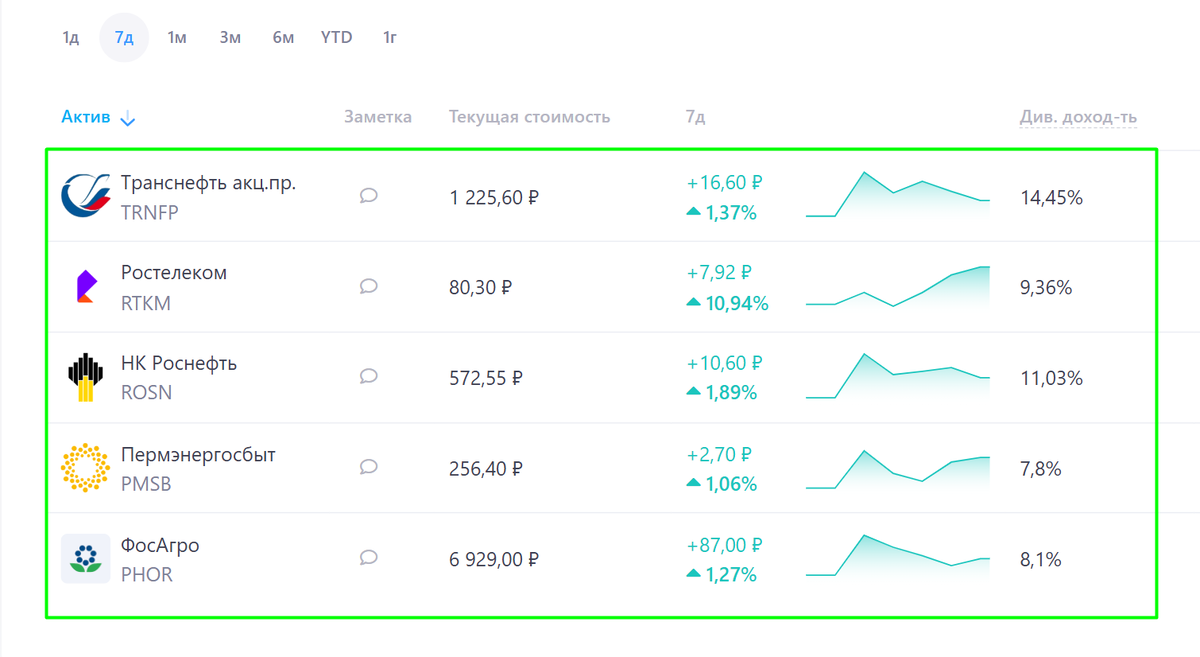The height and width of the screenshot is (657, 1200).
Task: Click the +2,70 ₽ change value
Action: 720,455
